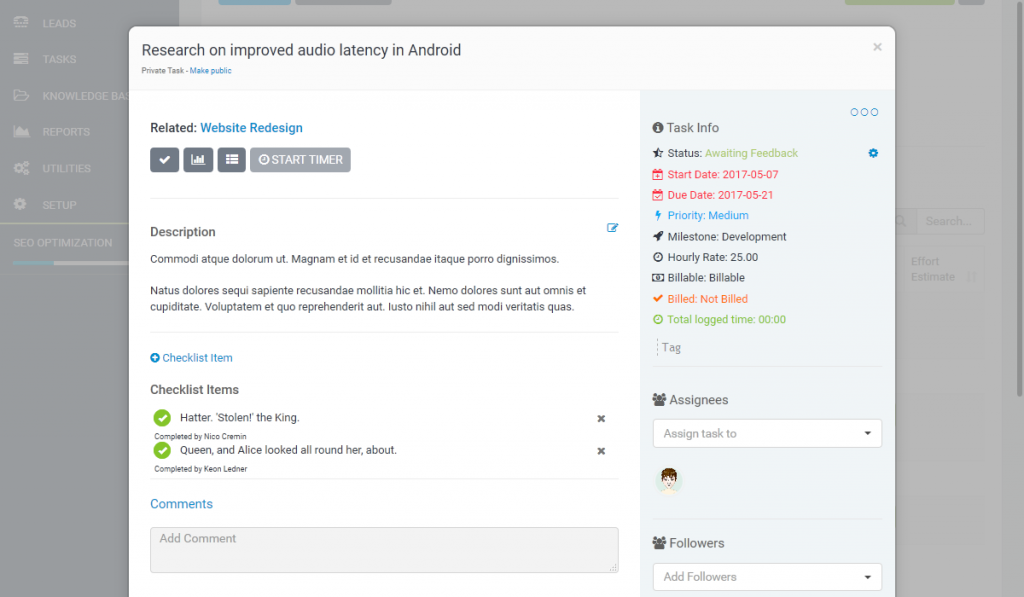The height and width of the screenshot is (597, 1024).
Task: Click the Utilities gears icon in sidebar
Action: 22,168
